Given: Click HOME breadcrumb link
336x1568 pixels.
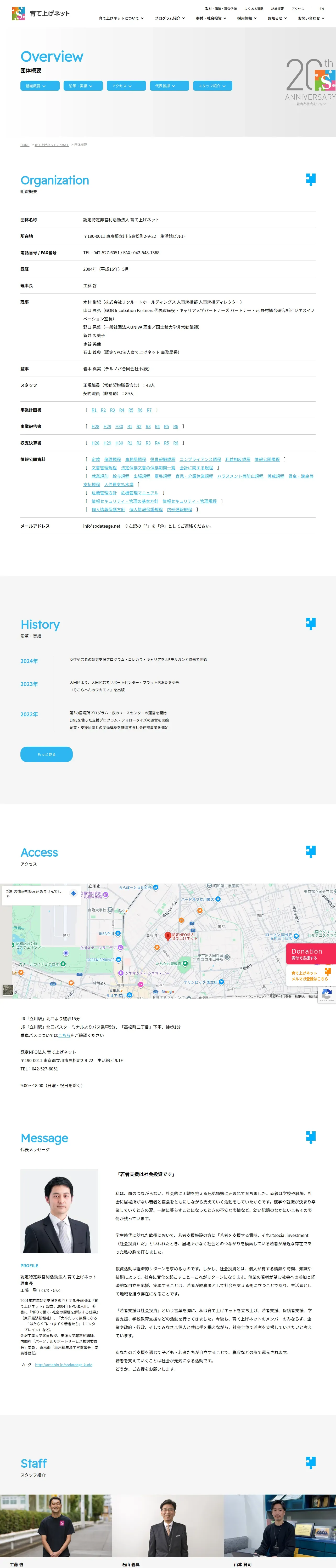Looking at the screenshot, I should [x=25, y=145].
